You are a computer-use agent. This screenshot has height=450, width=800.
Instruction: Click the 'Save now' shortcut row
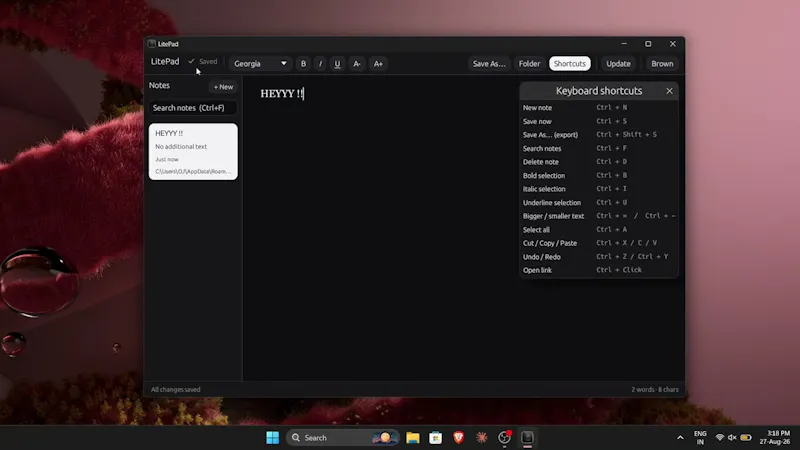(598, 121)
